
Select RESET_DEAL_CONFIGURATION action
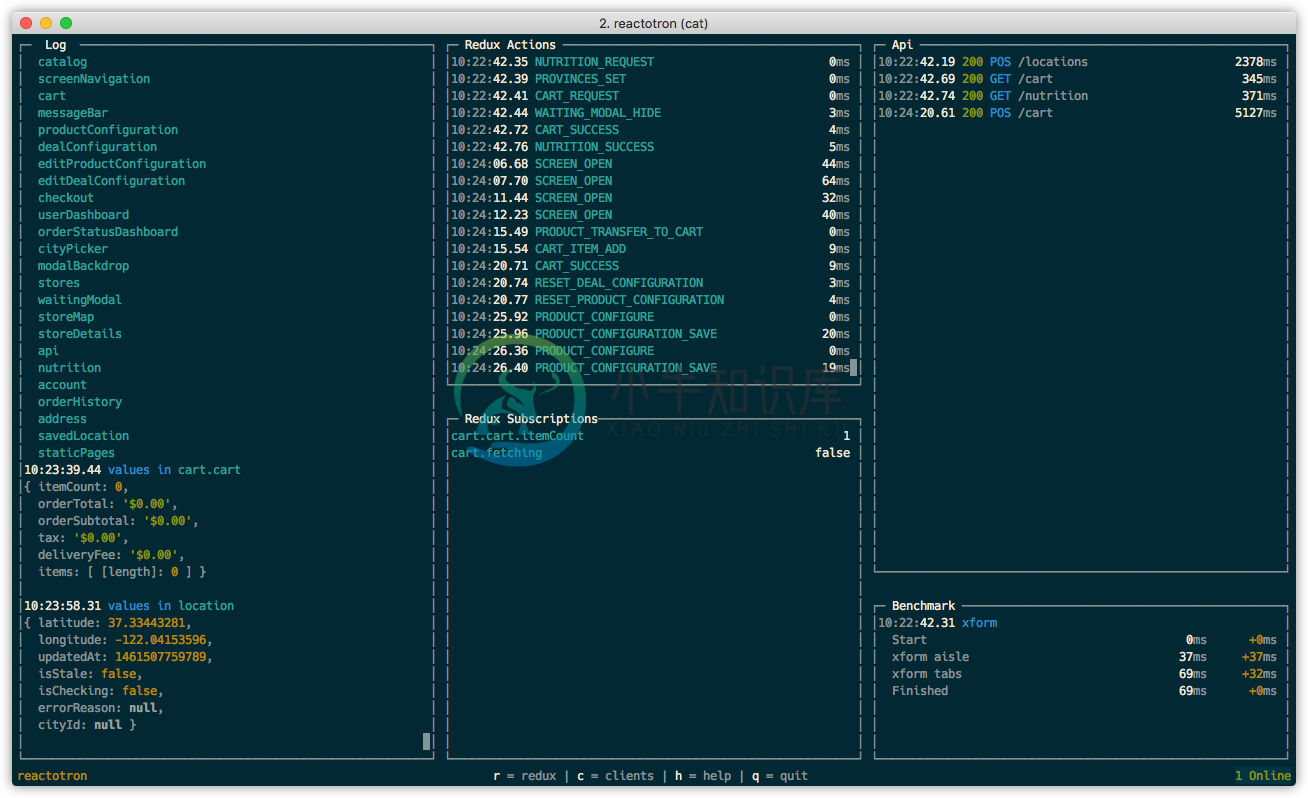coord(650,283)
